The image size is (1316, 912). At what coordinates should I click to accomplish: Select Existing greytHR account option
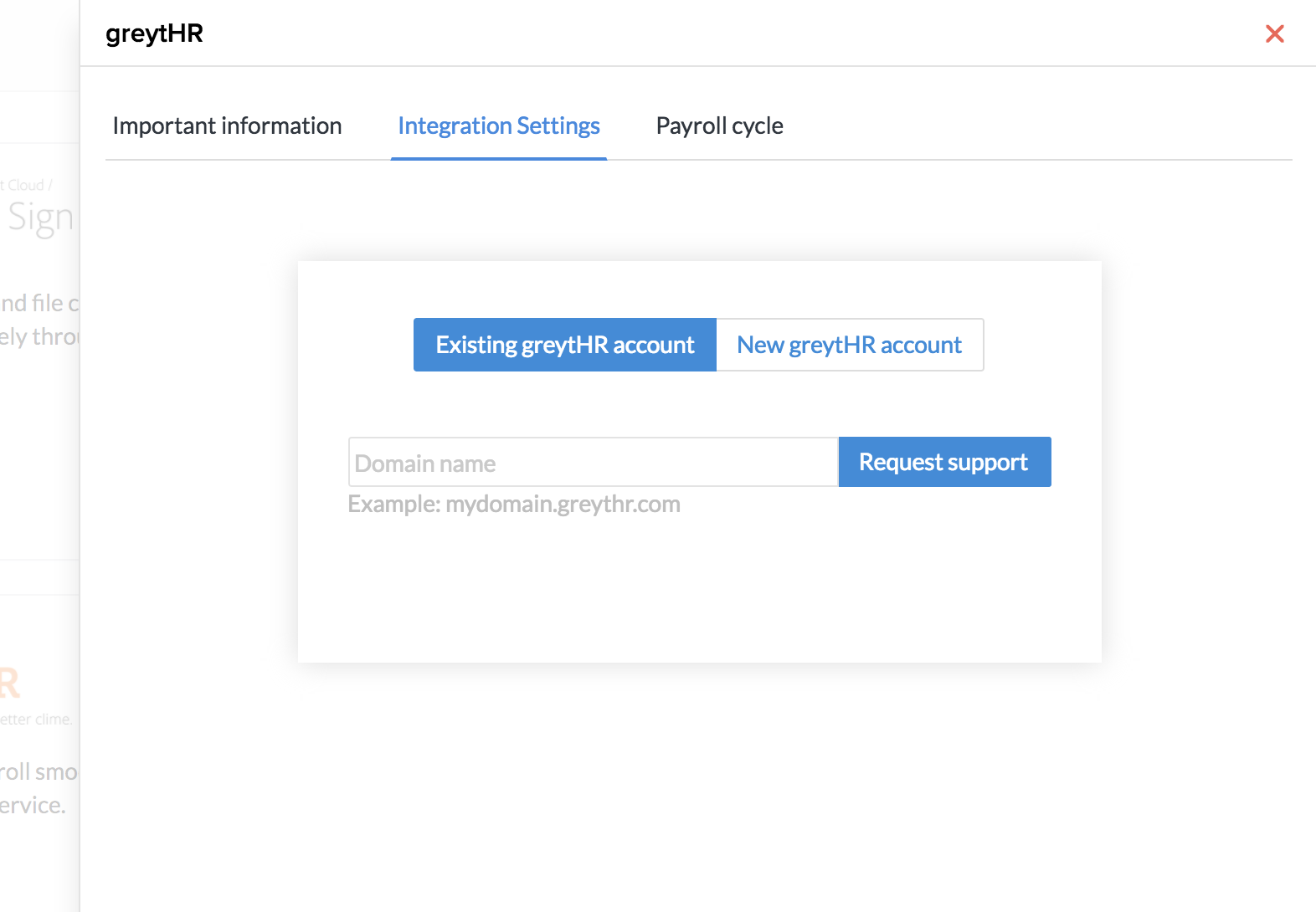tap(565, 345)
